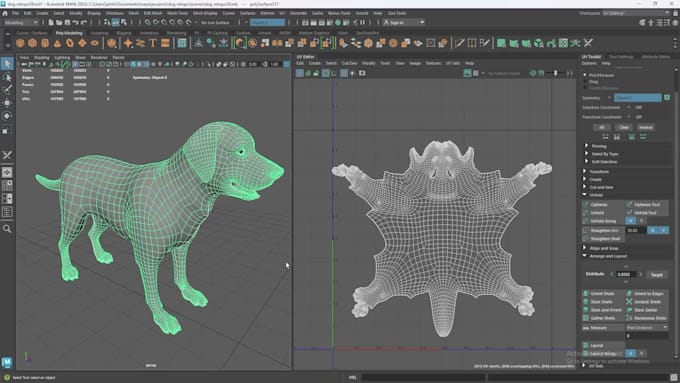The width and height of the screenshot is (680, 383).
Task: Click the Inverse selection button
Action: tap(645, 128)
